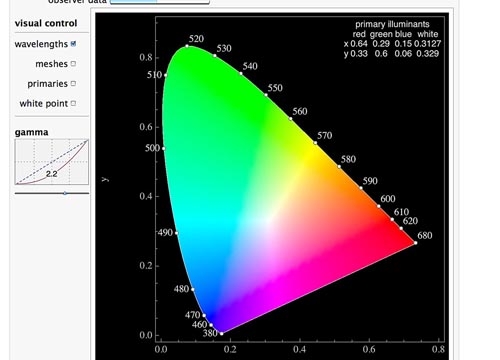Open the observer data selector
Image resolution: width=500 pixels, height=360 pixels.
159,1
